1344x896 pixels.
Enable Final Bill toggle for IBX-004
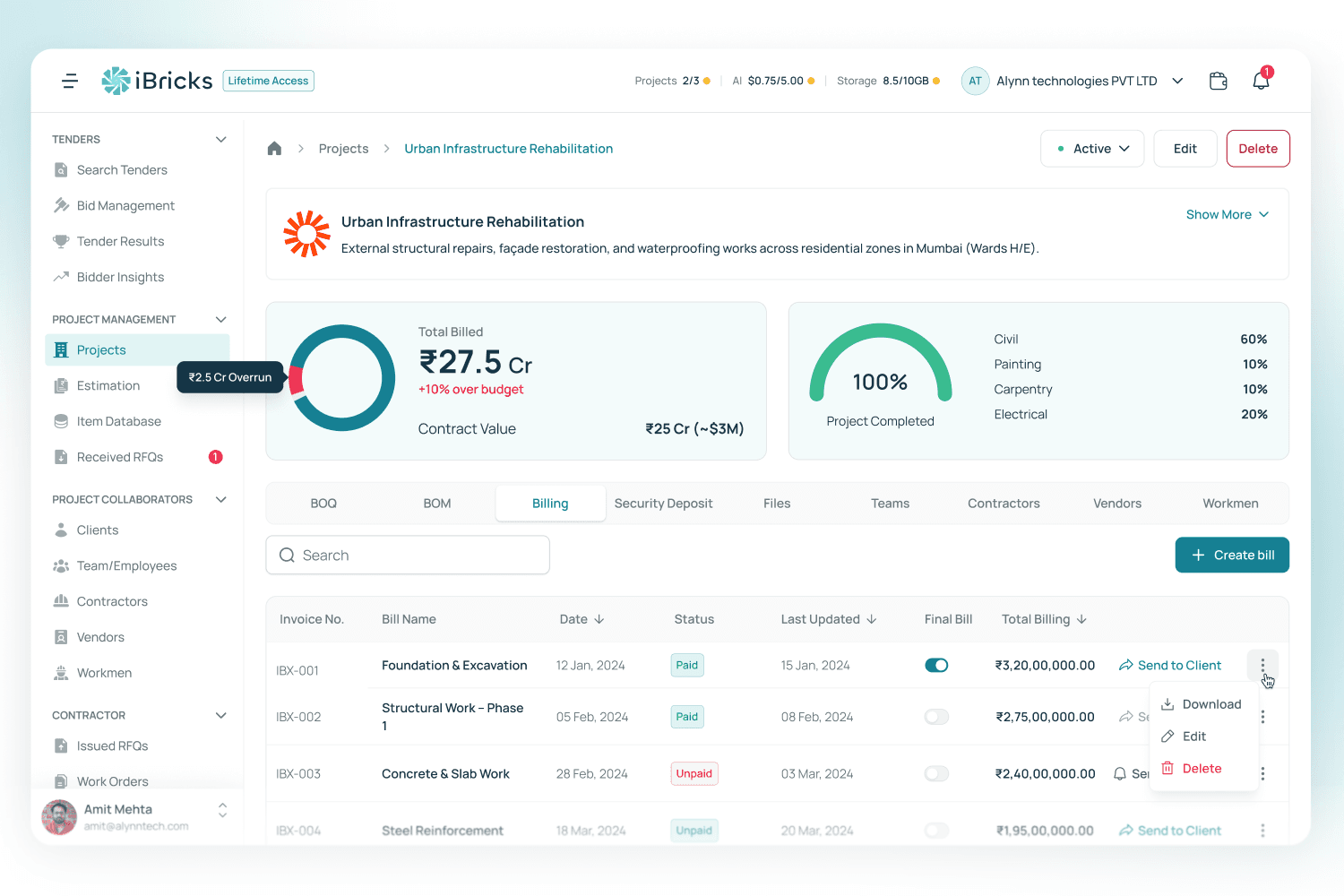point(936,831)
